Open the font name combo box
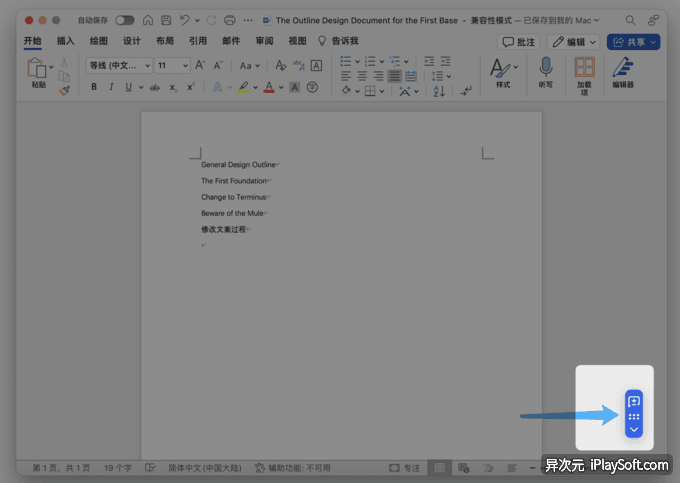 tap(119, 65)
